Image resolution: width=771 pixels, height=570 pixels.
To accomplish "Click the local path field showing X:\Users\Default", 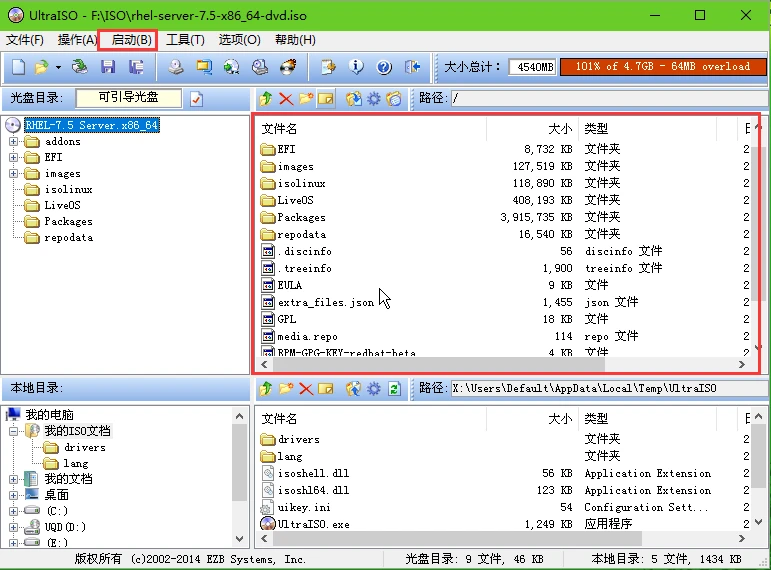I will (x=609, y=389).
